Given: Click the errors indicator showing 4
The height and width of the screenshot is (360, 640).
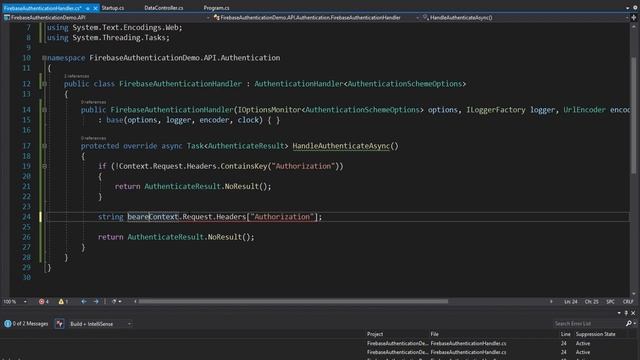Looking at the screenshot, I should [44, 302].
